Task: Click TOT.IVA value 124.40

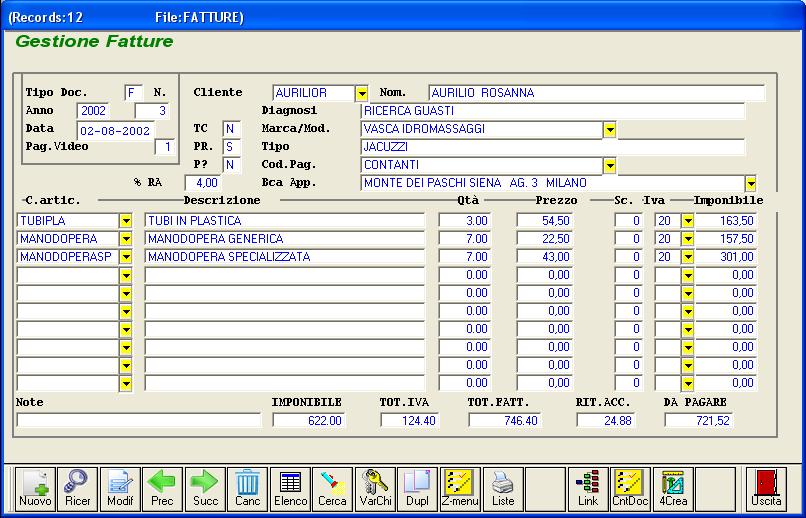Action: click(410, 420)
